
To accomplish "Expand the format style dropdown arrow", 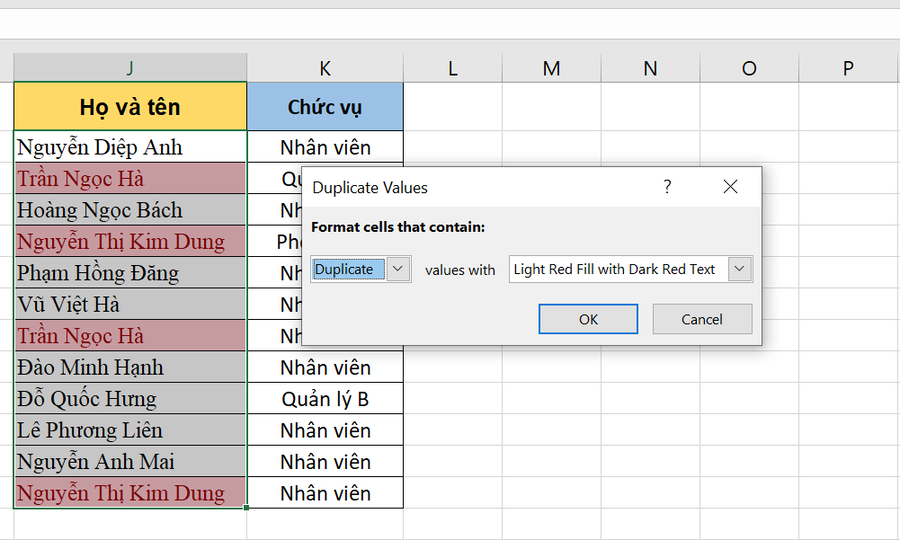I will [x=740, y=269].
